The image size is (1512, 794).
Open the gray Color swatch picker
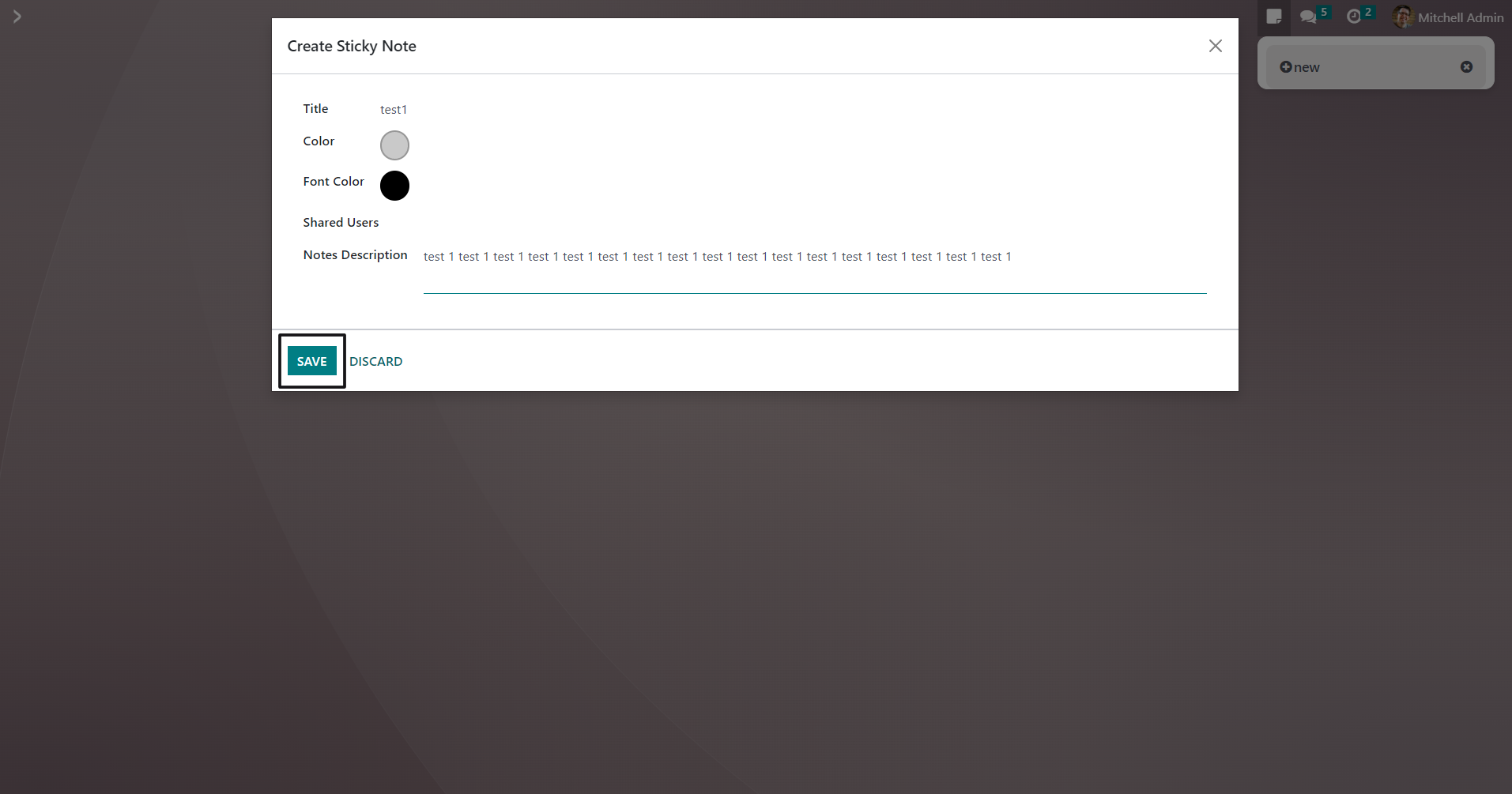tap(394, 145)
